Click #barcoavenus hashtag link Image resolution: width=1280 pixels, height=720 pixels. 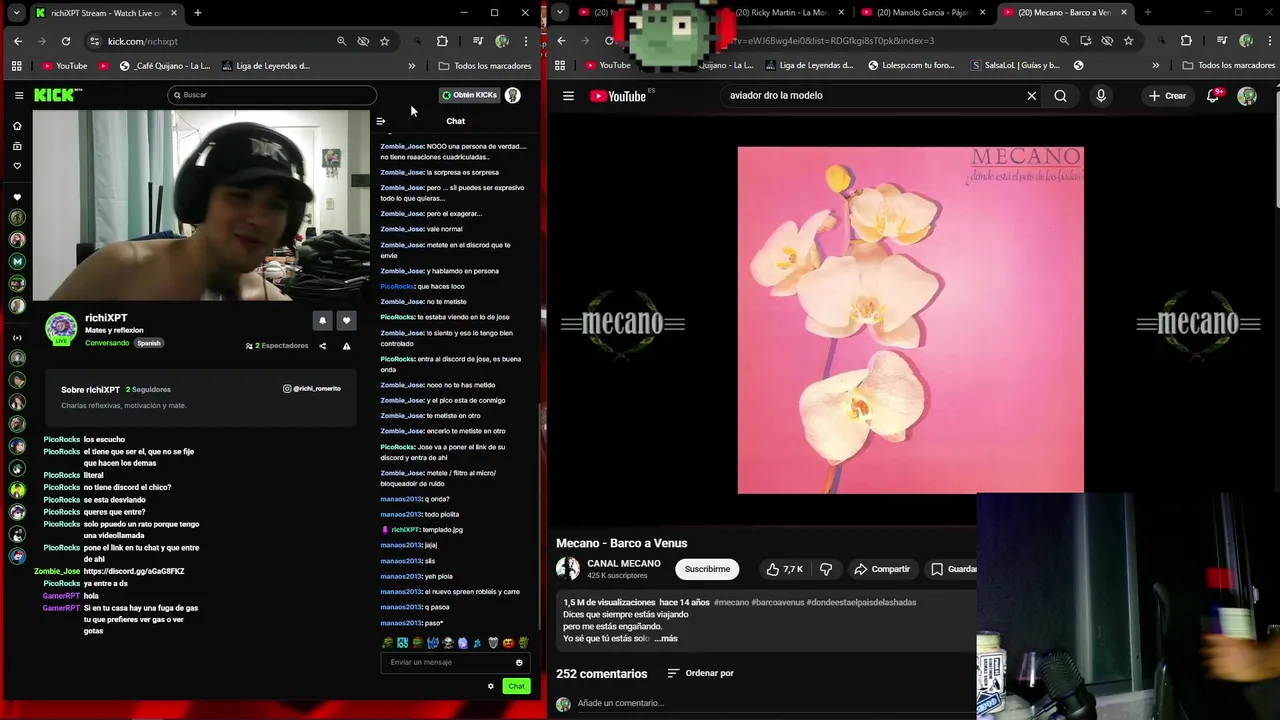[777, 602]
